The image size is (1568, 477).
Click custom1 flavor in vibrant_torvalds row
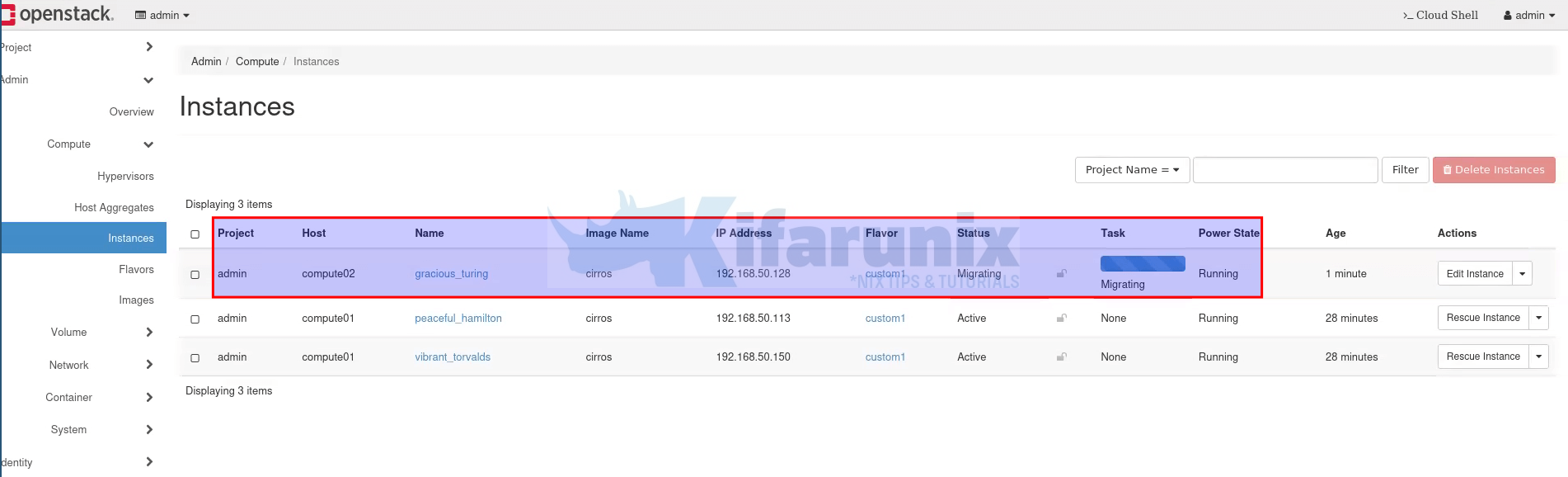[x=885, y=357]
